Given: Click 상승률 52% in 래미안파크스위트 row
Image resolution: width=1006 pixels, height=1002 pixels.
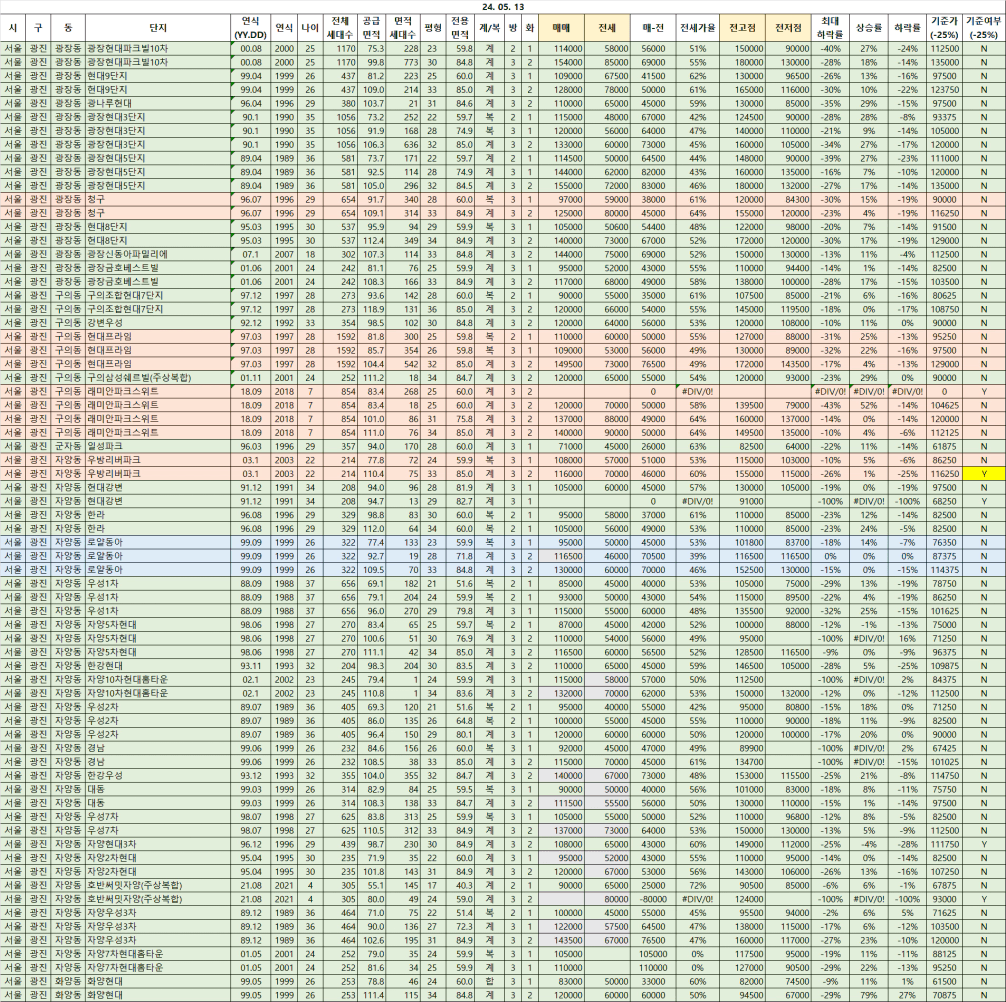Looking at the screenshot, I should [869, 405].
